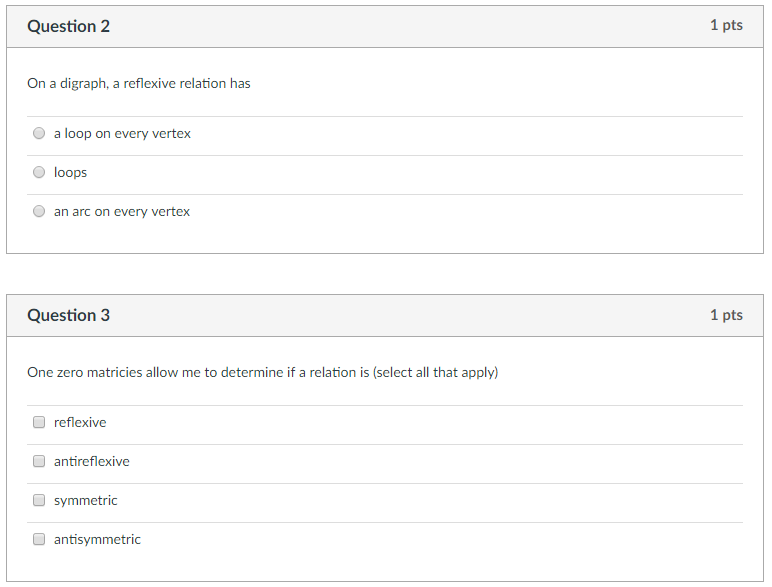Select the radio button for "a loop on every vertex"
The width and height of the screenshot is (772, 587).
[39, 133]
